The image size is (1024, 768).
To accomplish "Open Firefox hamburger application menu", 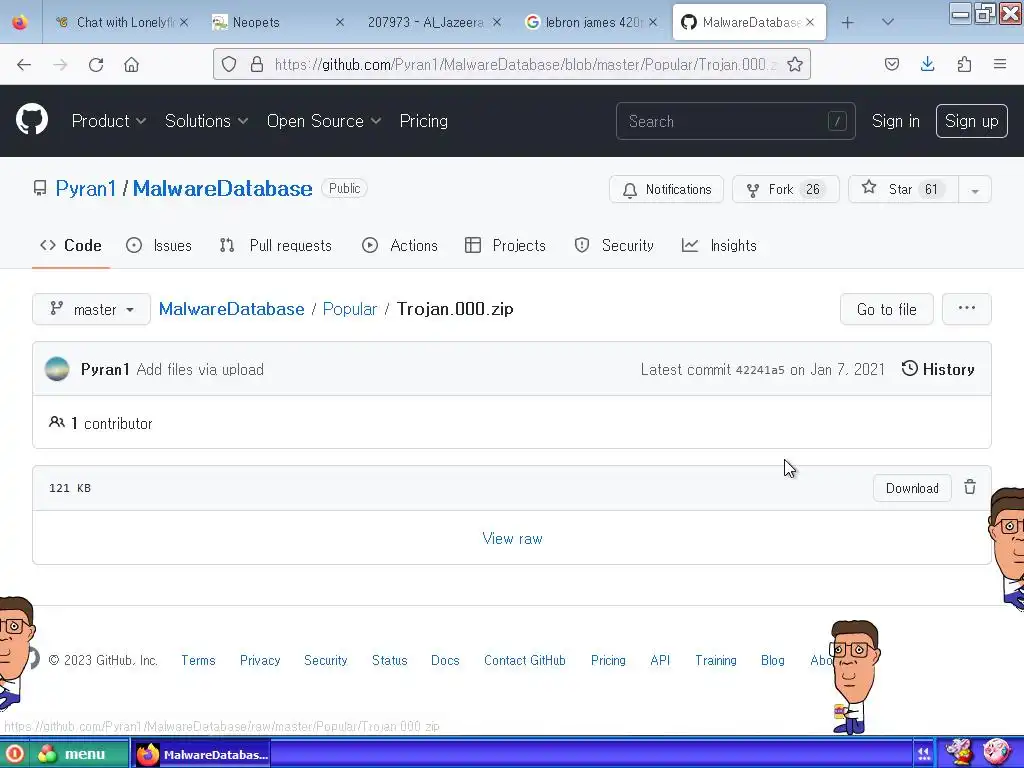I will (x=1000, y=64).
